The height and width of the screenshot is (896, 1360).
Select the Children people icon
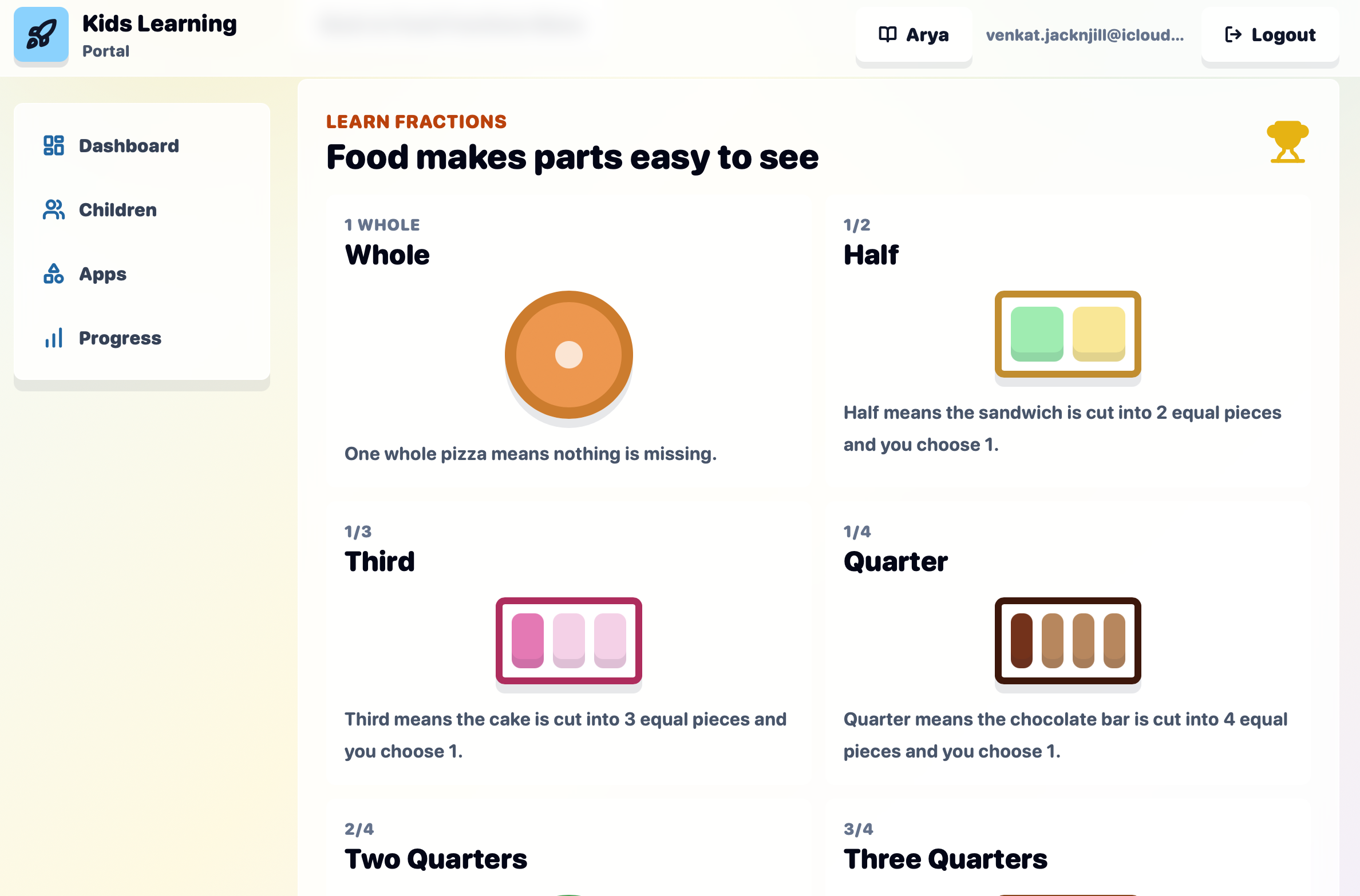[54, 209]
